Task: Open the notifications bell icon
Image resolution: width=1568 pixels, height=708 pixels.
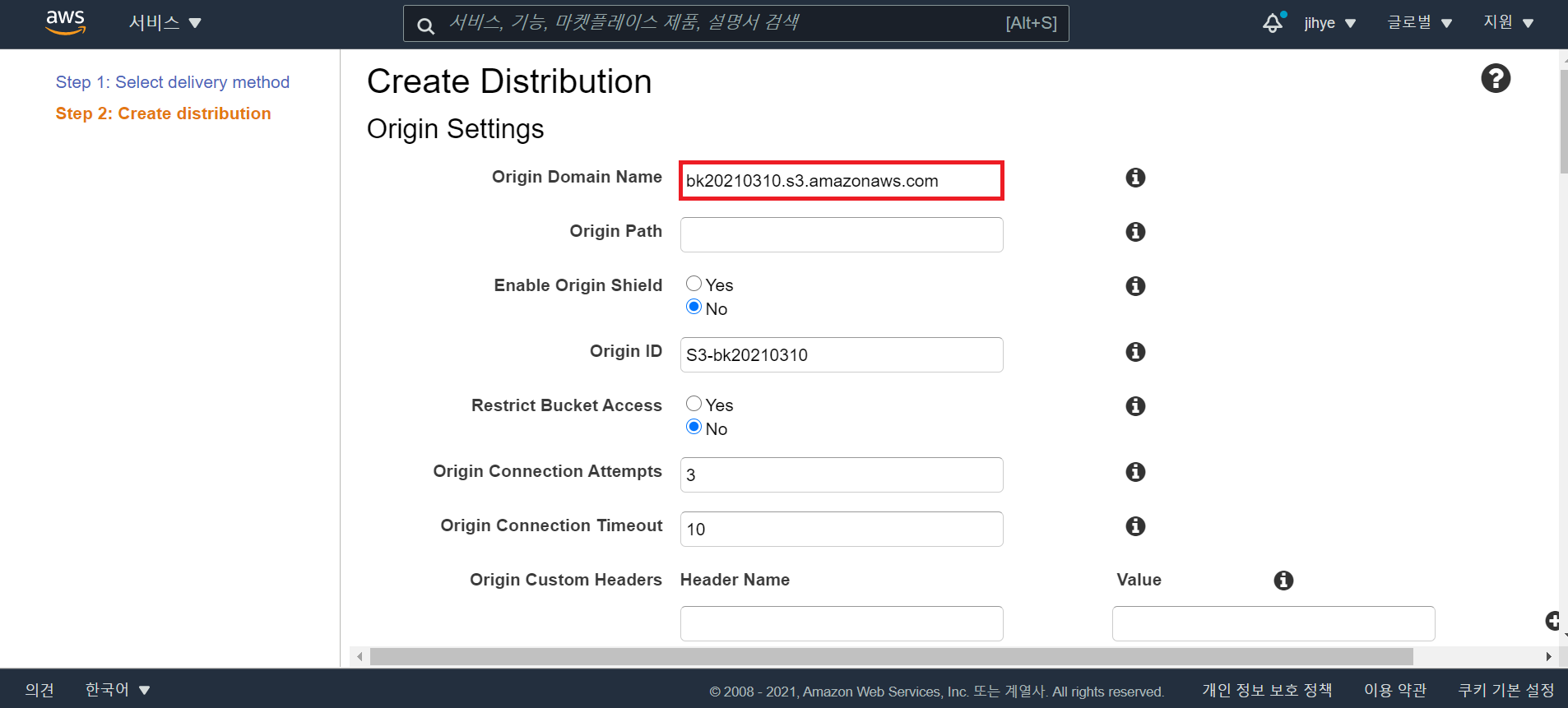Action: click(x=1273, y=23)
